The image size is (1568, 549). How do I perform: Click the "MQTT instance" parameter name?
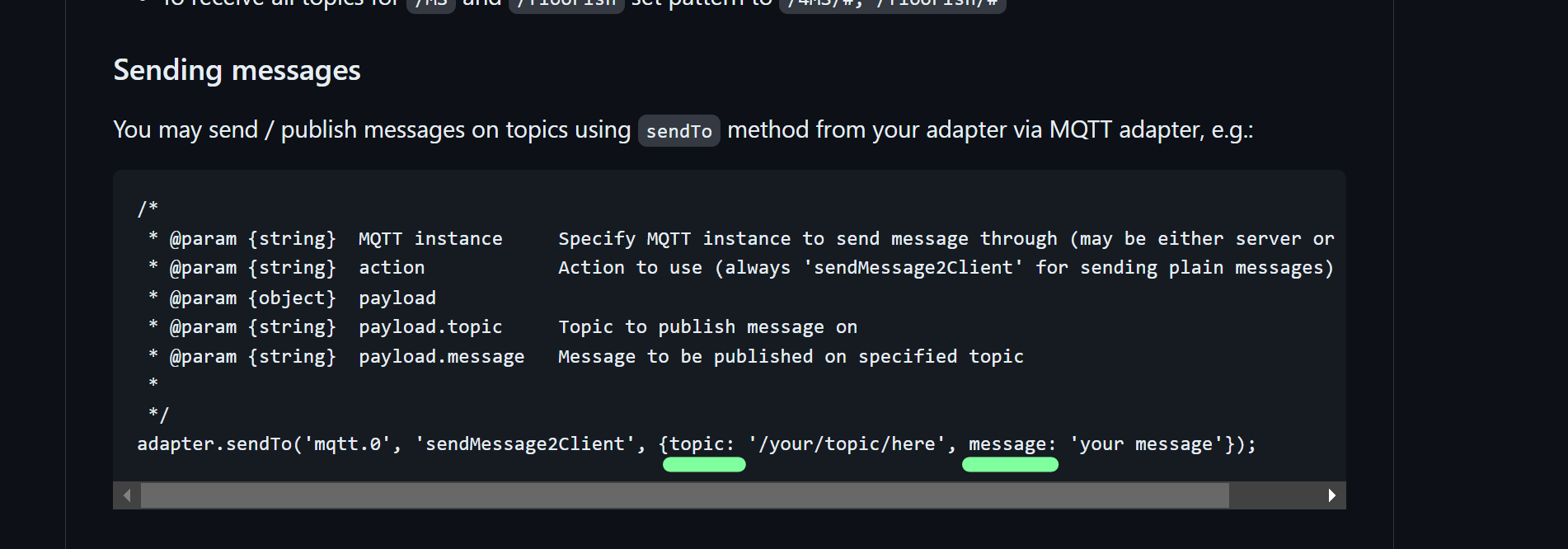tap(430, 239)
